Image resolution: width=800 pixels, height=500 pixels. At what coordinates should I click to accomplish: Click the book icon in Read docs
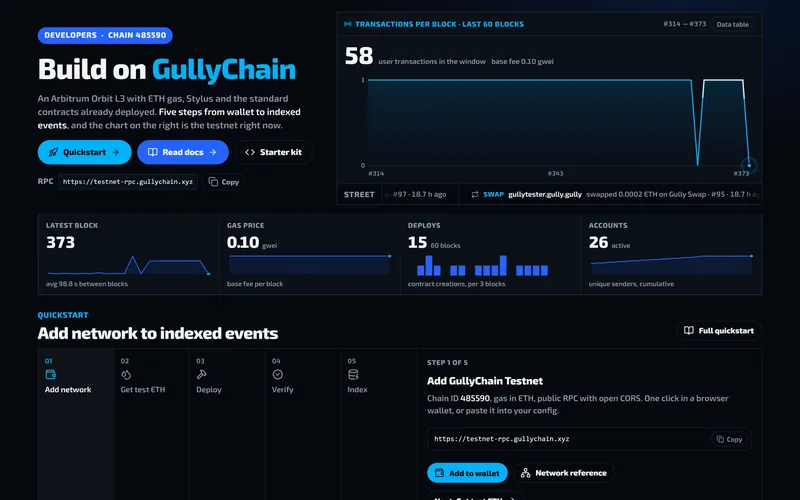click(153, 152)
